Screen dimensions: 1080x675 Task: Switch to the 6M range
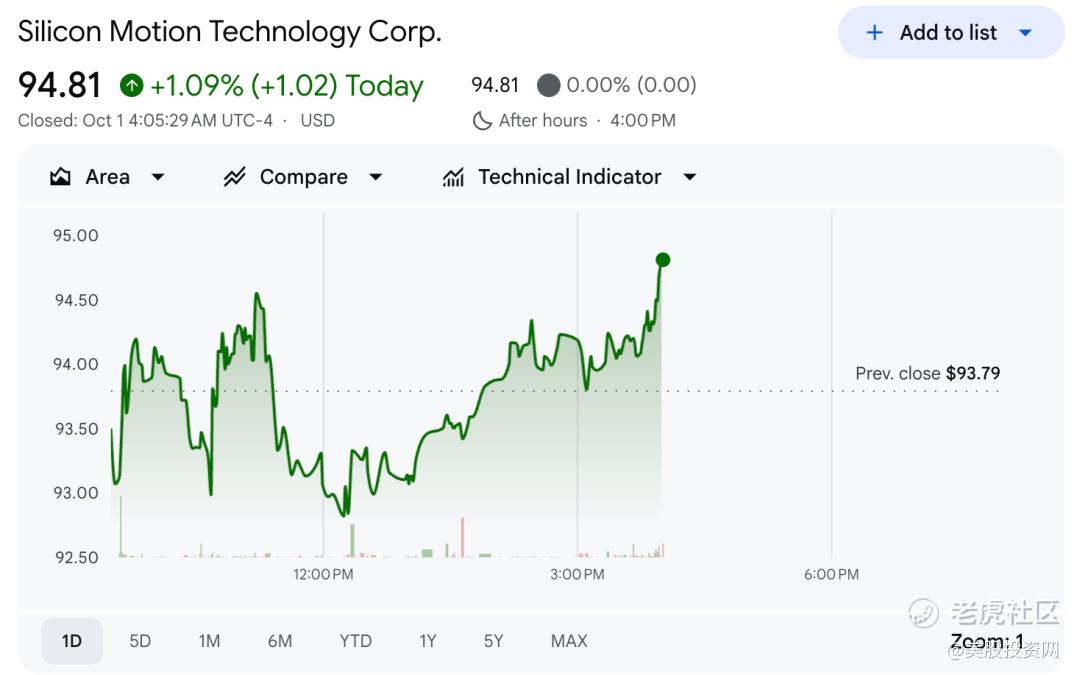(280, 641)
